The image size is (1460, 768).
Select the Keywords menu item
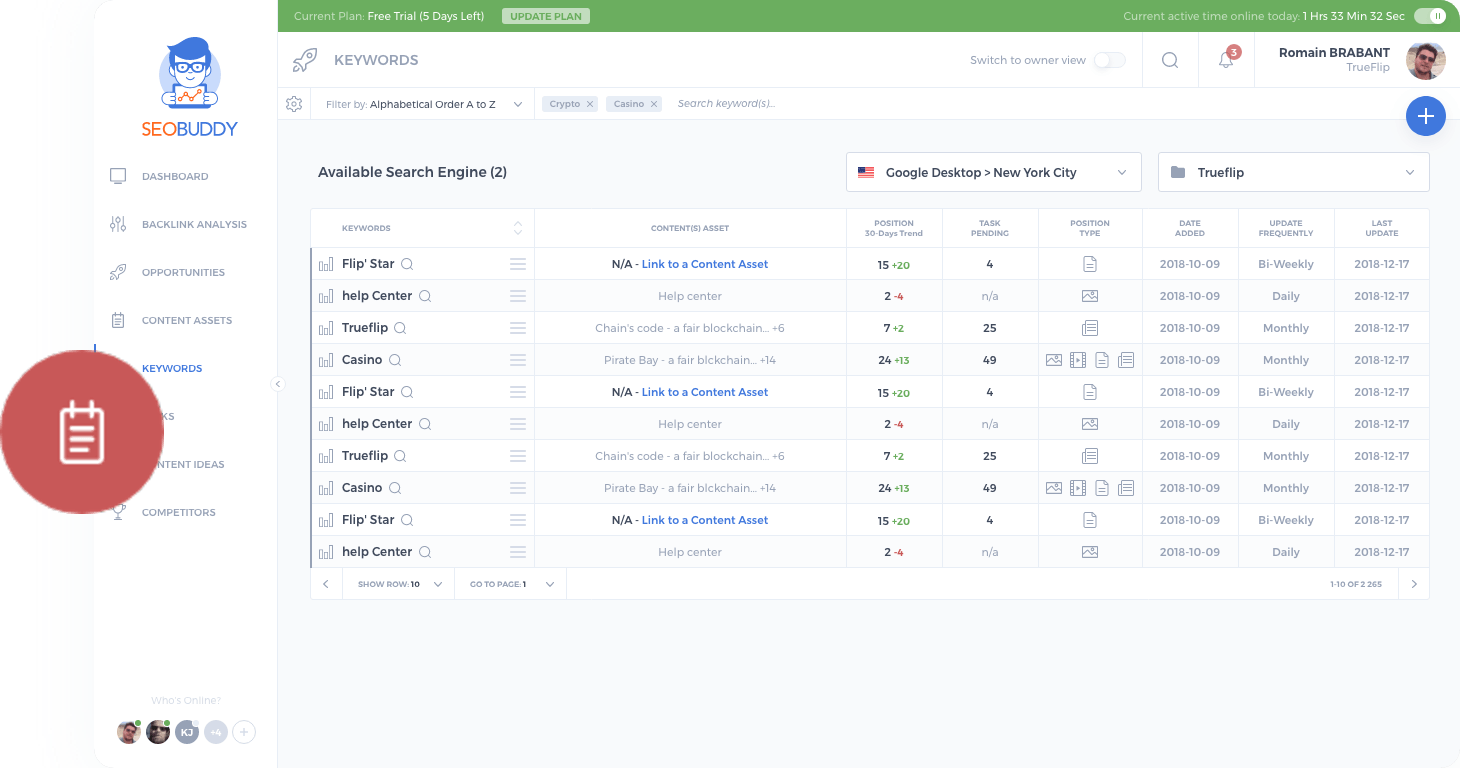(x=172, y=368)
